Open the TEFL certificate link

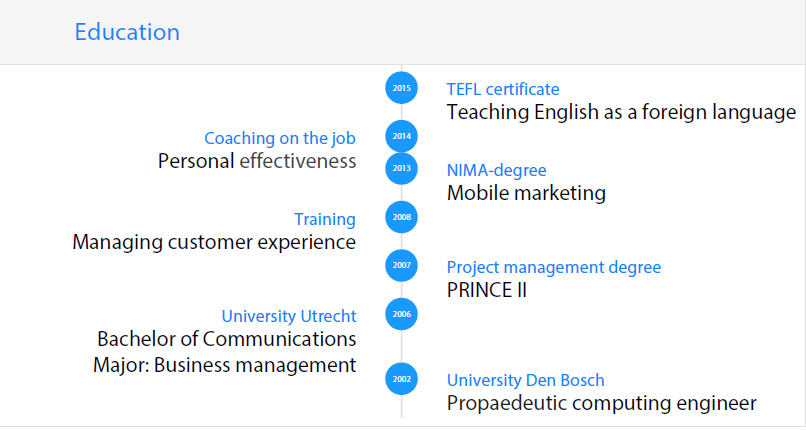coord(503,89)
